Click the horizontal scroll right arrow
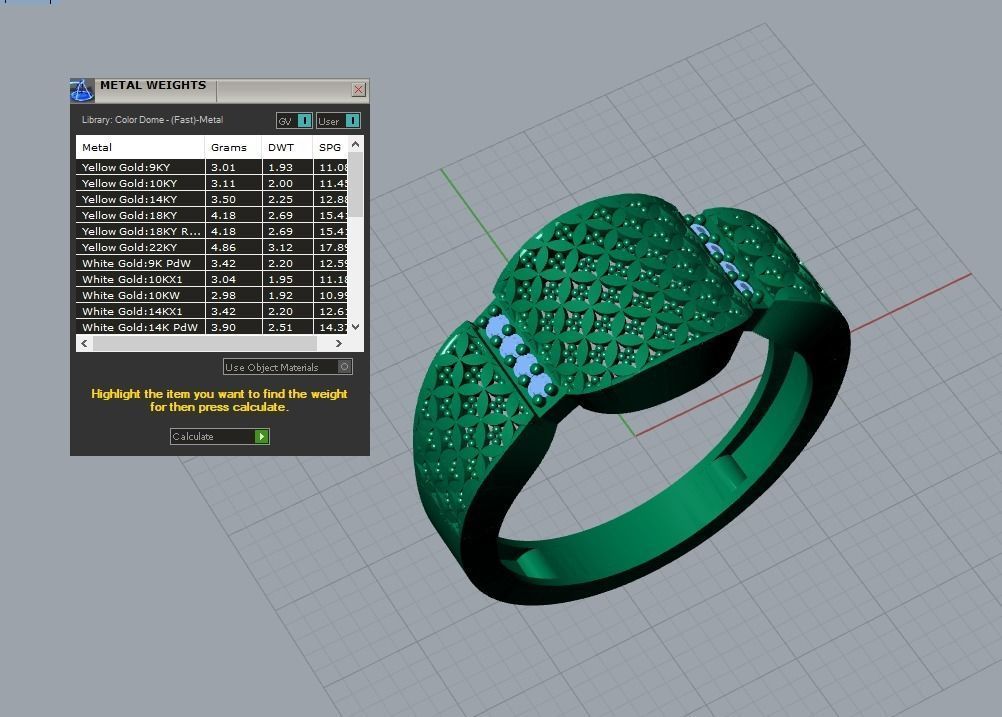Screen dimensions: 1002x717 pos(339,343)
